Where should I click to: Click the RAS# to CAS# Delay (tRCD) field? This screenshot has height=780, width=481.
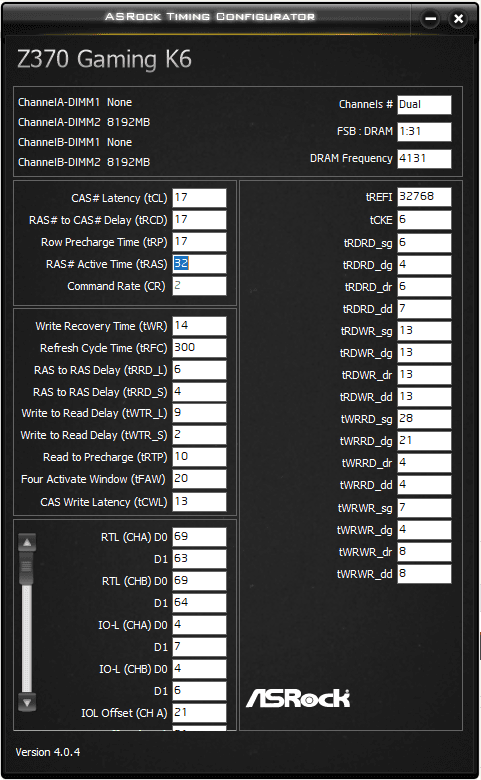[x=199, y=220]
